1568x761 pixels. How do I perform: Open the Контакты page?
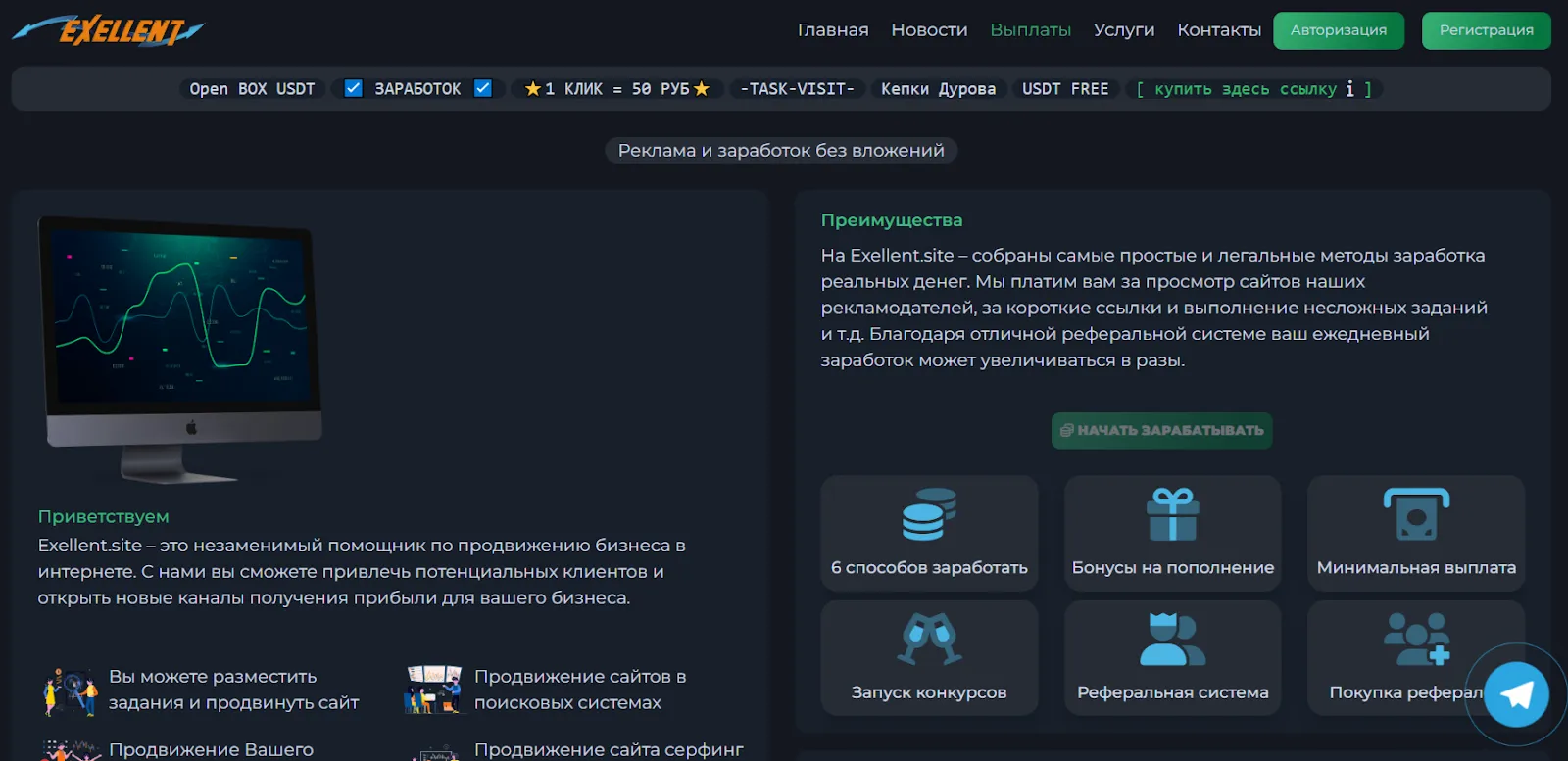coord(1219,30)
